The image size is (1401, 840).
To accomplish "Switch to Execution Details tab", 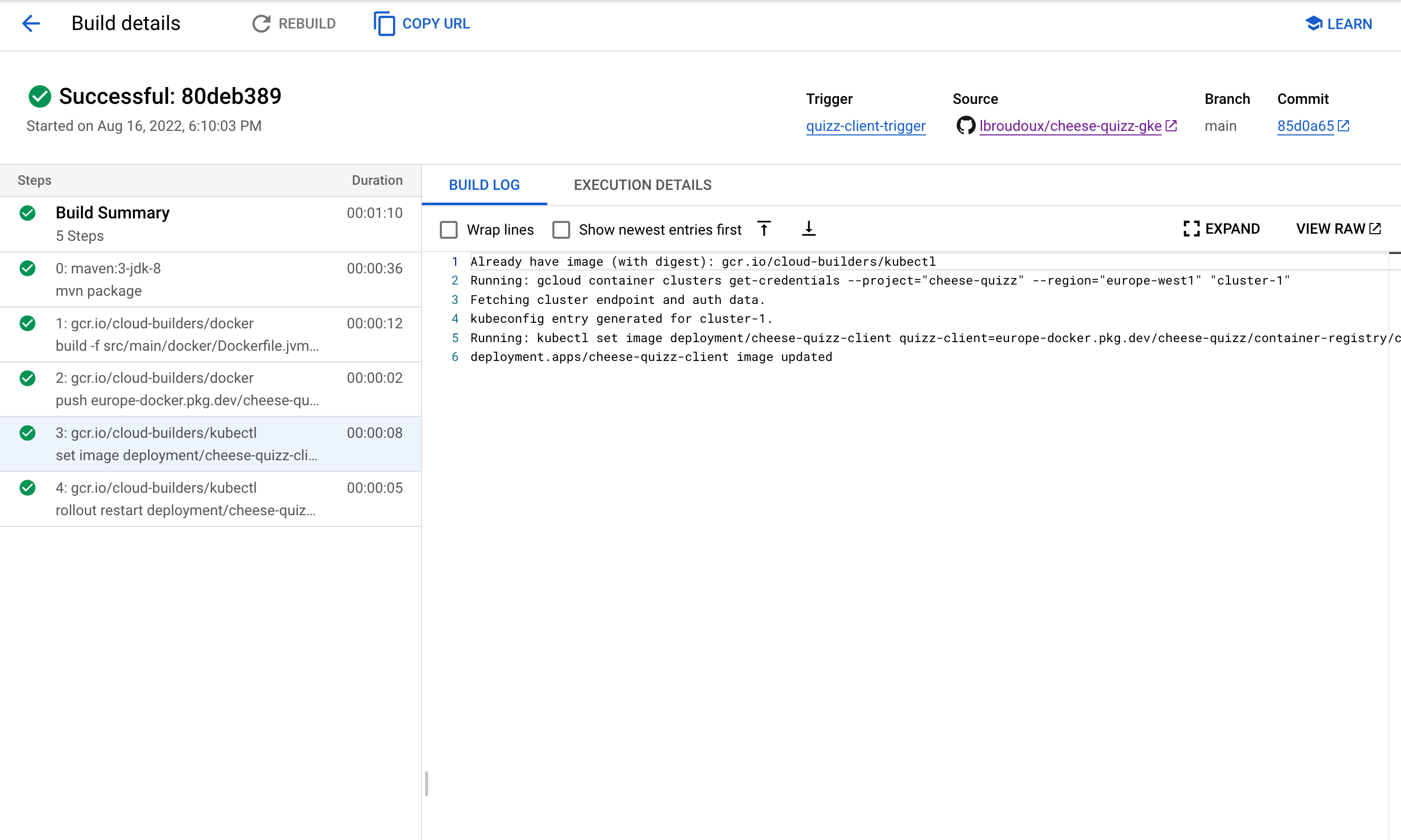I will [642, 185].
